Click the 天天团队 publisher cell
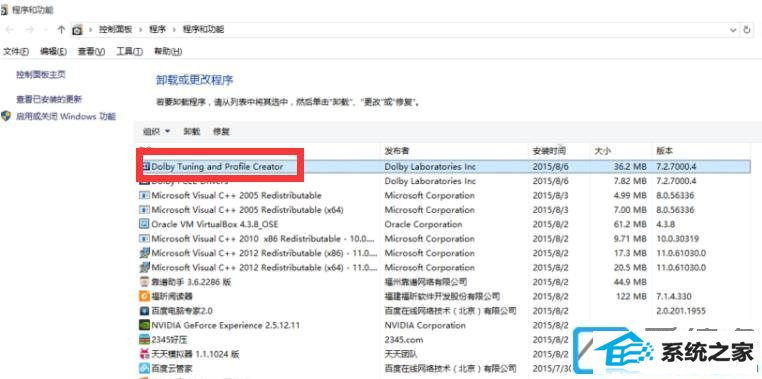 pyautogui.click(x=401, y=354)
